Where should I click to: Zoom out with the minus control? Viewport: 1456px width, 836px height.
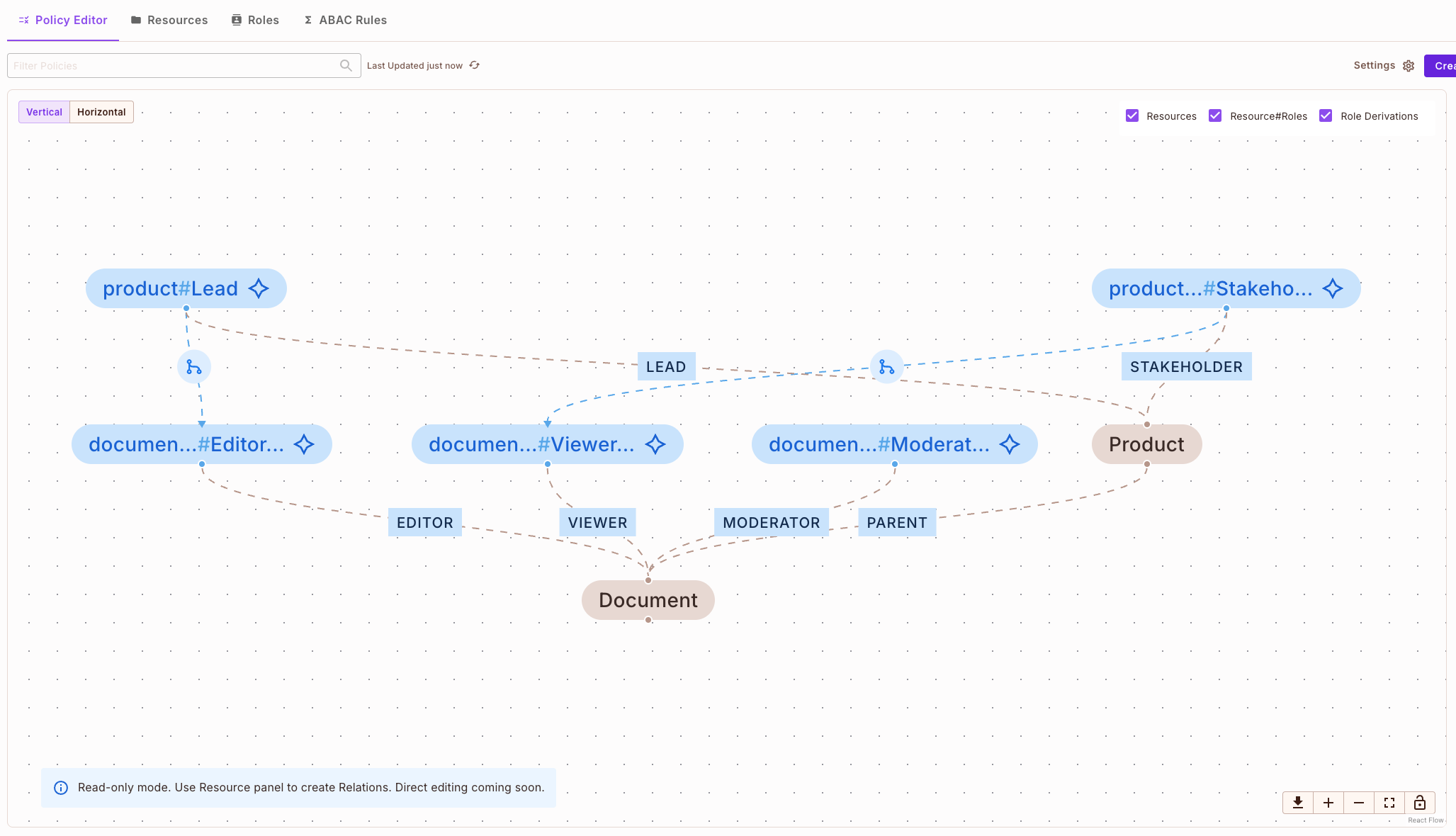pos(1359,803)
